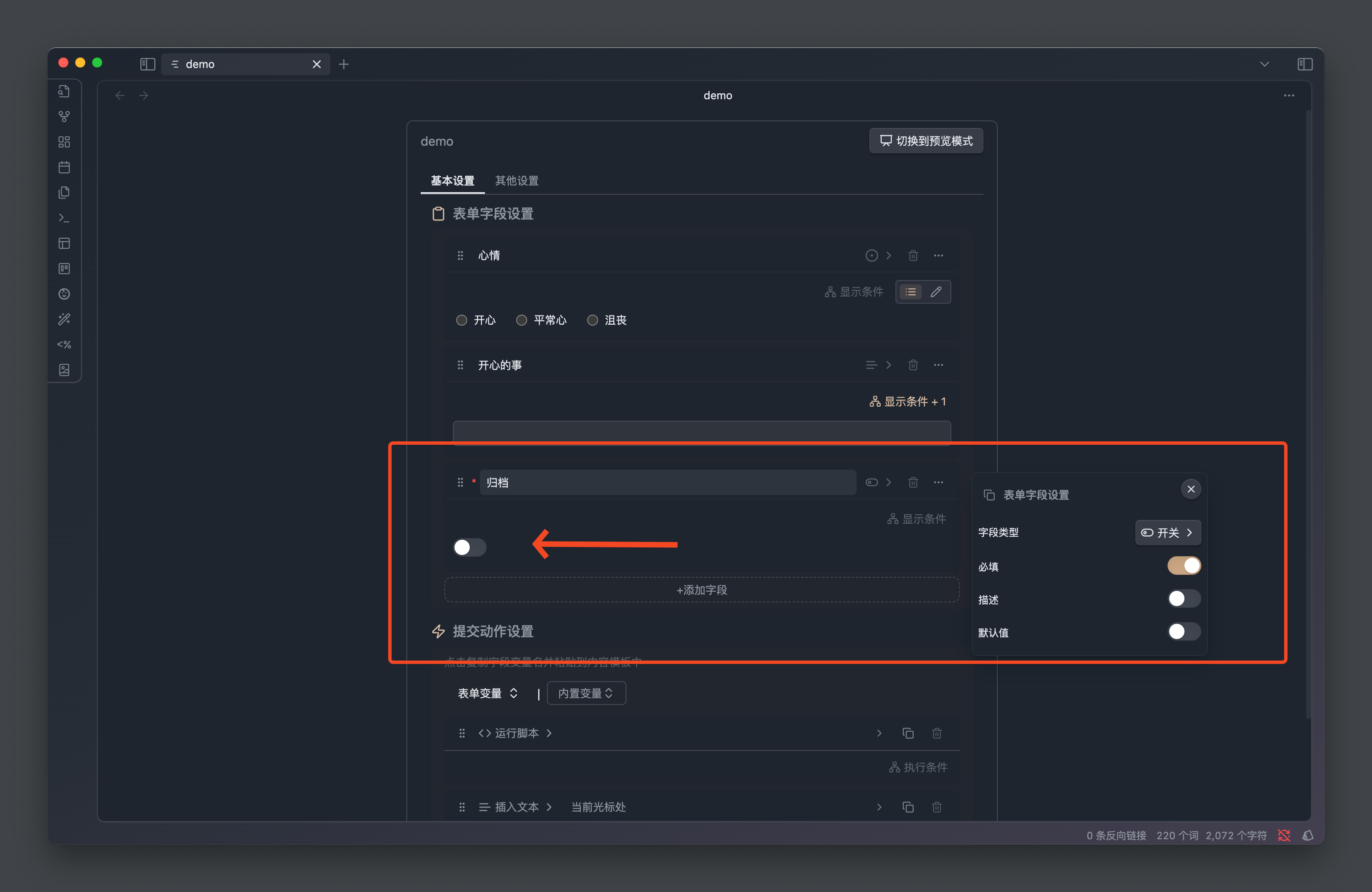Click the command palette terminal icon
This screenshot has height=892, width=1372.
coord(64,218)
